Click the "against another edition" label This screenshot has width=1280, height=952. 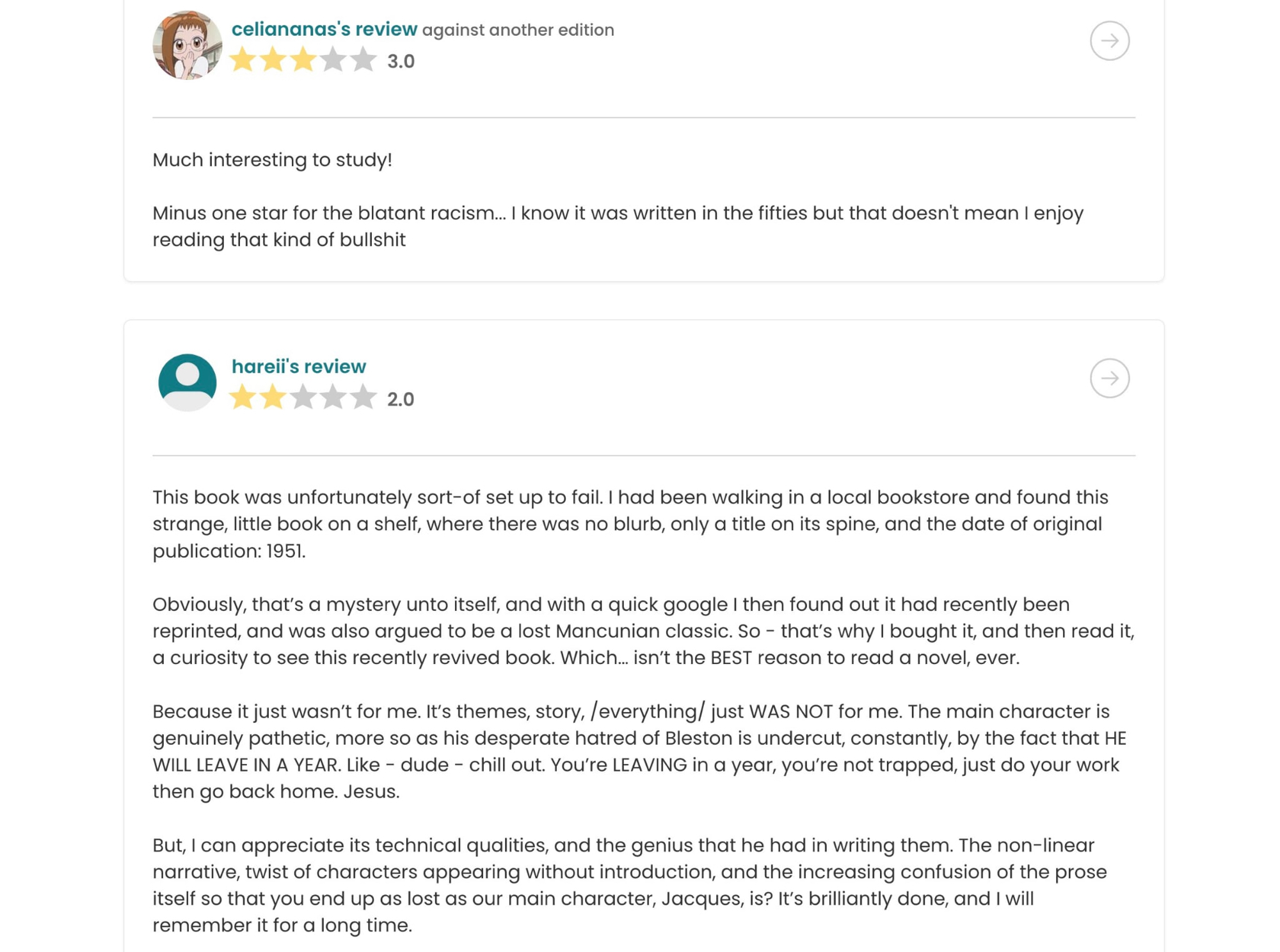click(x=518, y=30)
